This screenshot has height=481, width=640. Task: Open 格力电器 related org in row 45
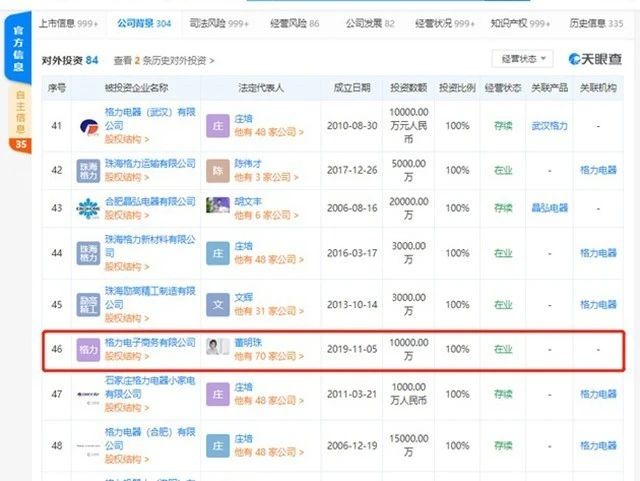[598, 305]
